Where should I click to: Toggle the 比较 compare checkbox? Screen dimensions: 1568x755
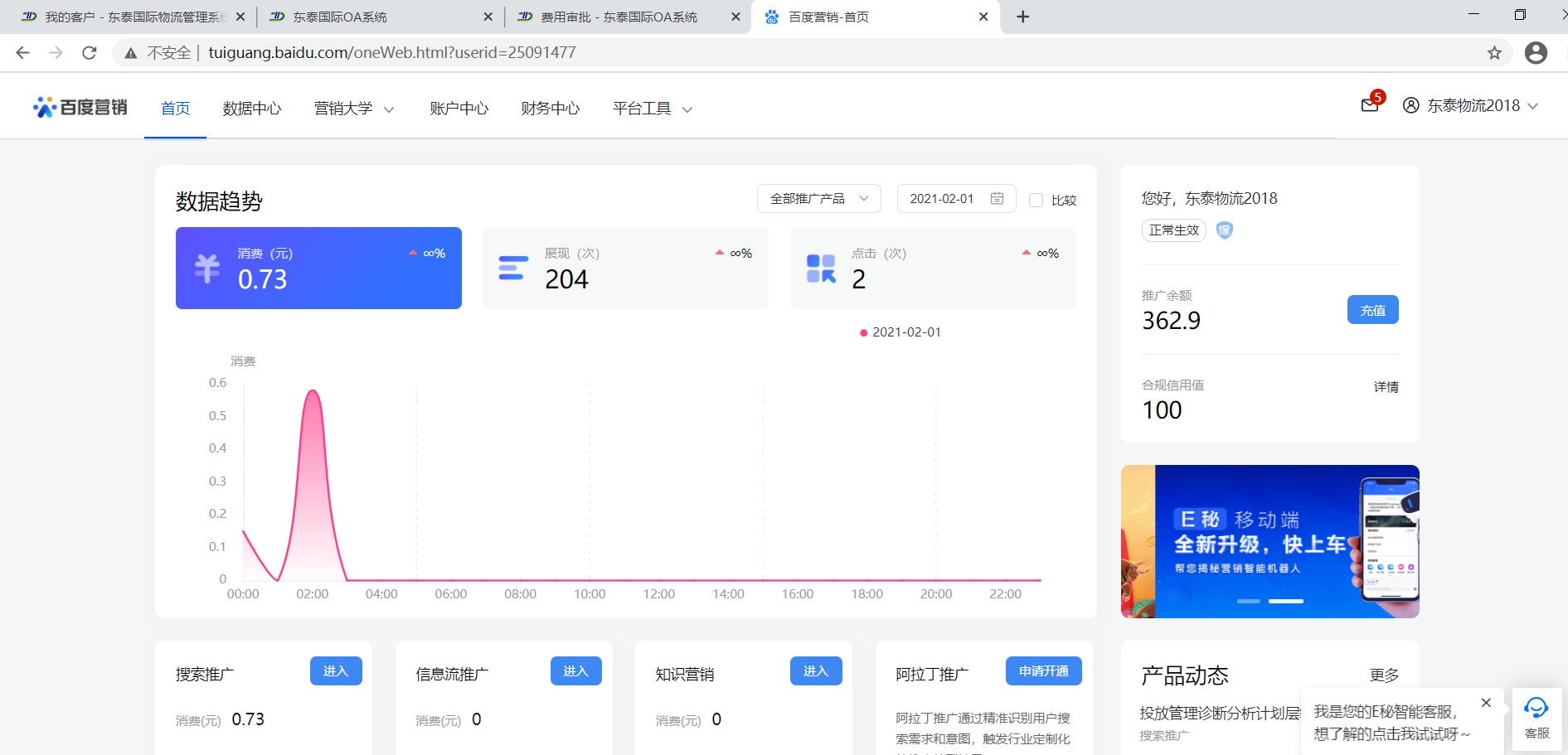(x=1036, y=200)
